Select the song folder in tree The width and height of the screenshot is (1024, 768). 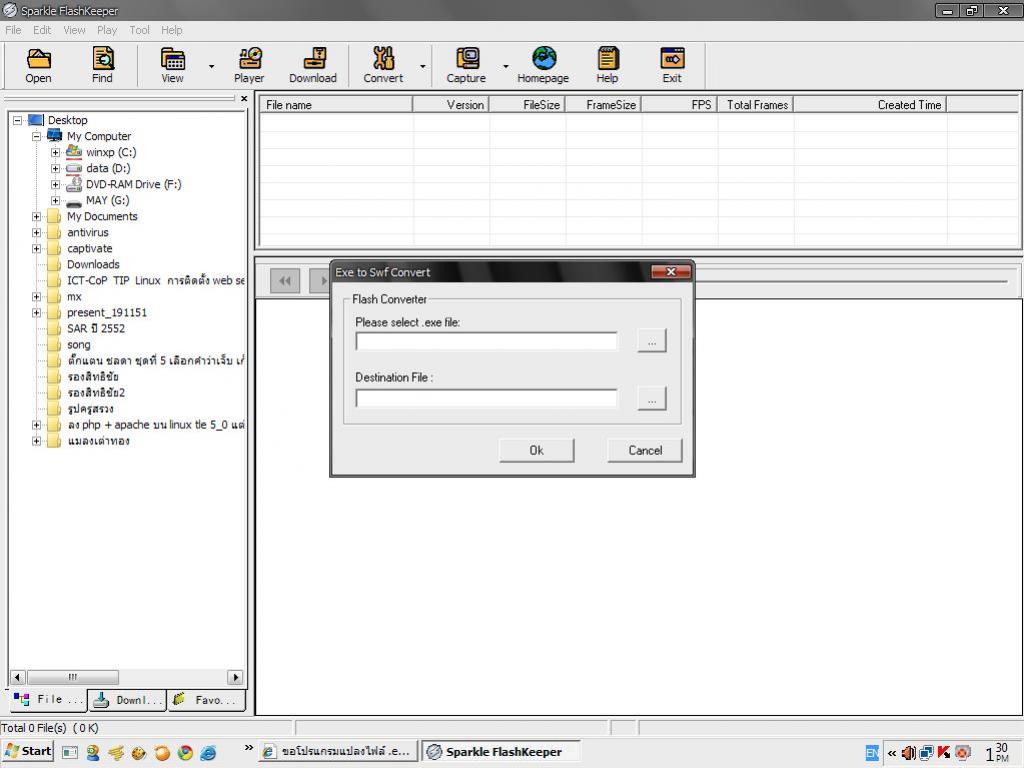coord(78,345)
